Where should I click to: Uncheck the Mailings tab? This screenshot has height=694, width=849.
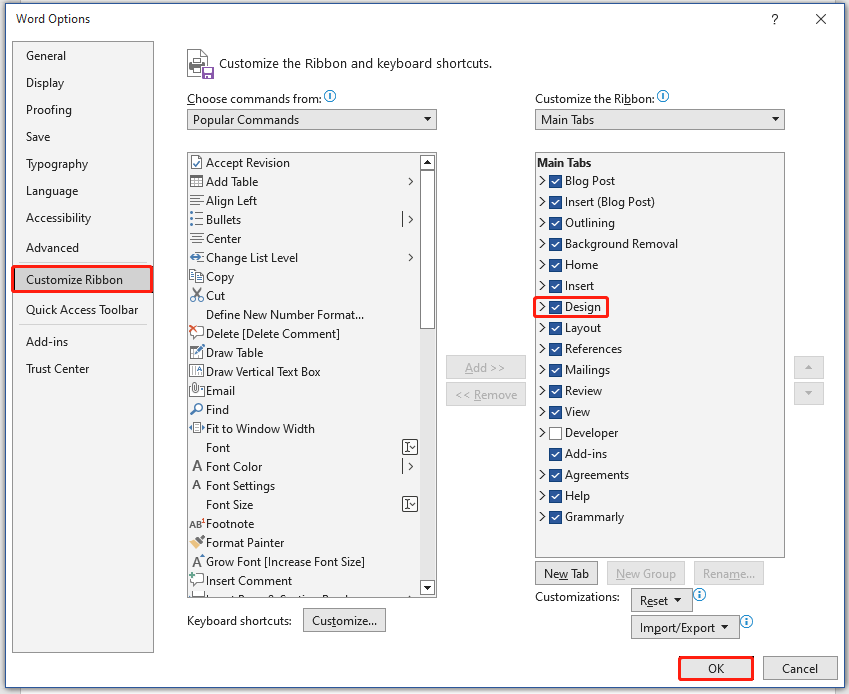tap(555, 369)
